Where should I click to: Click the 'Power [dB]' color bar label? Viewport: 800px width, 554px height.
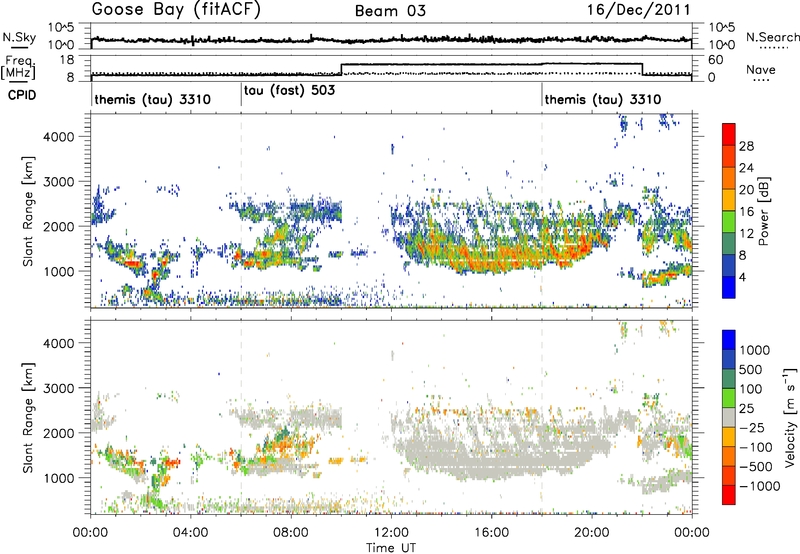point(763,211)
